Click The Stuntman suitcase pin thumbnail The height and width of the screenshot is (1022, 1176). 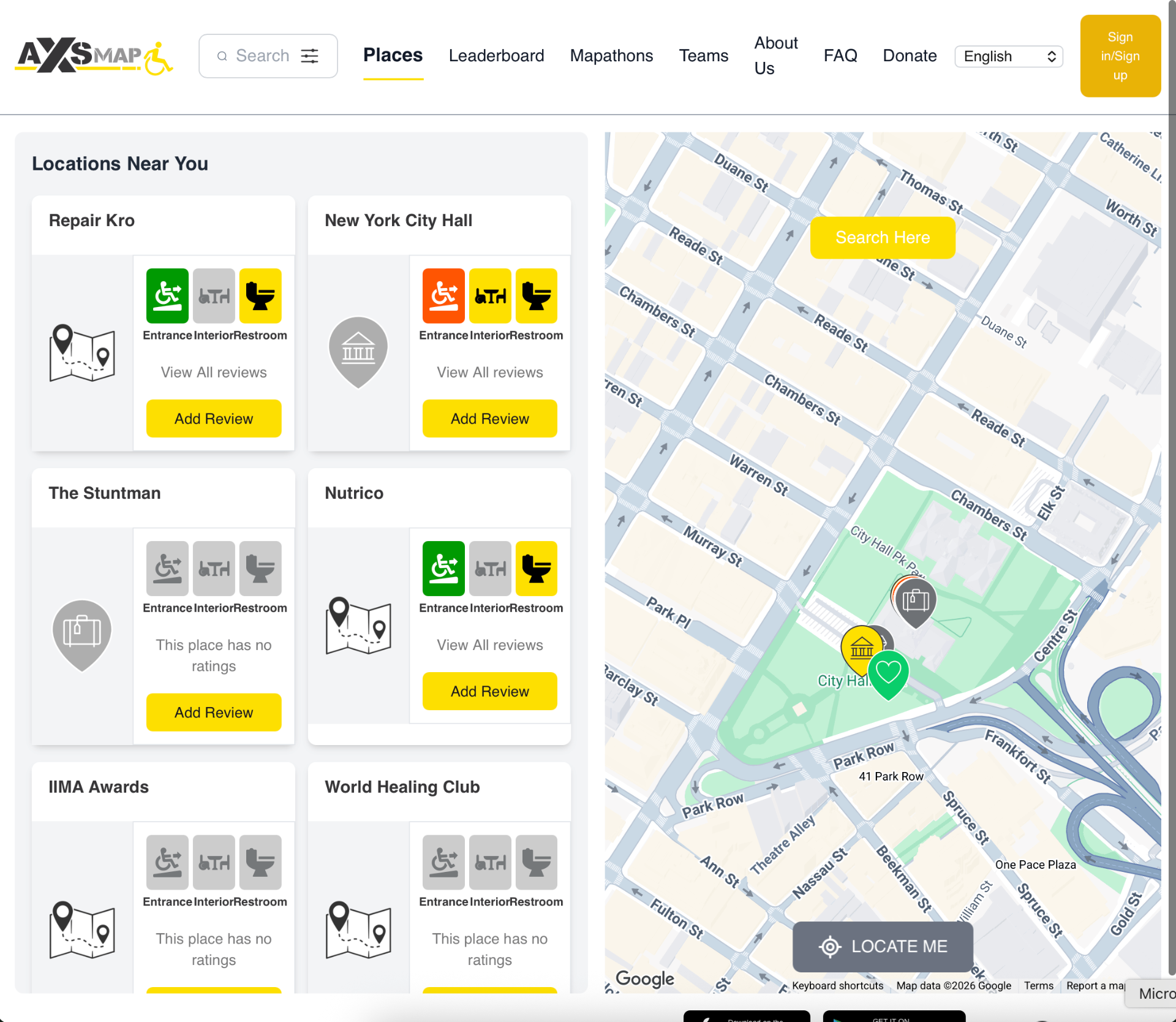82,635
